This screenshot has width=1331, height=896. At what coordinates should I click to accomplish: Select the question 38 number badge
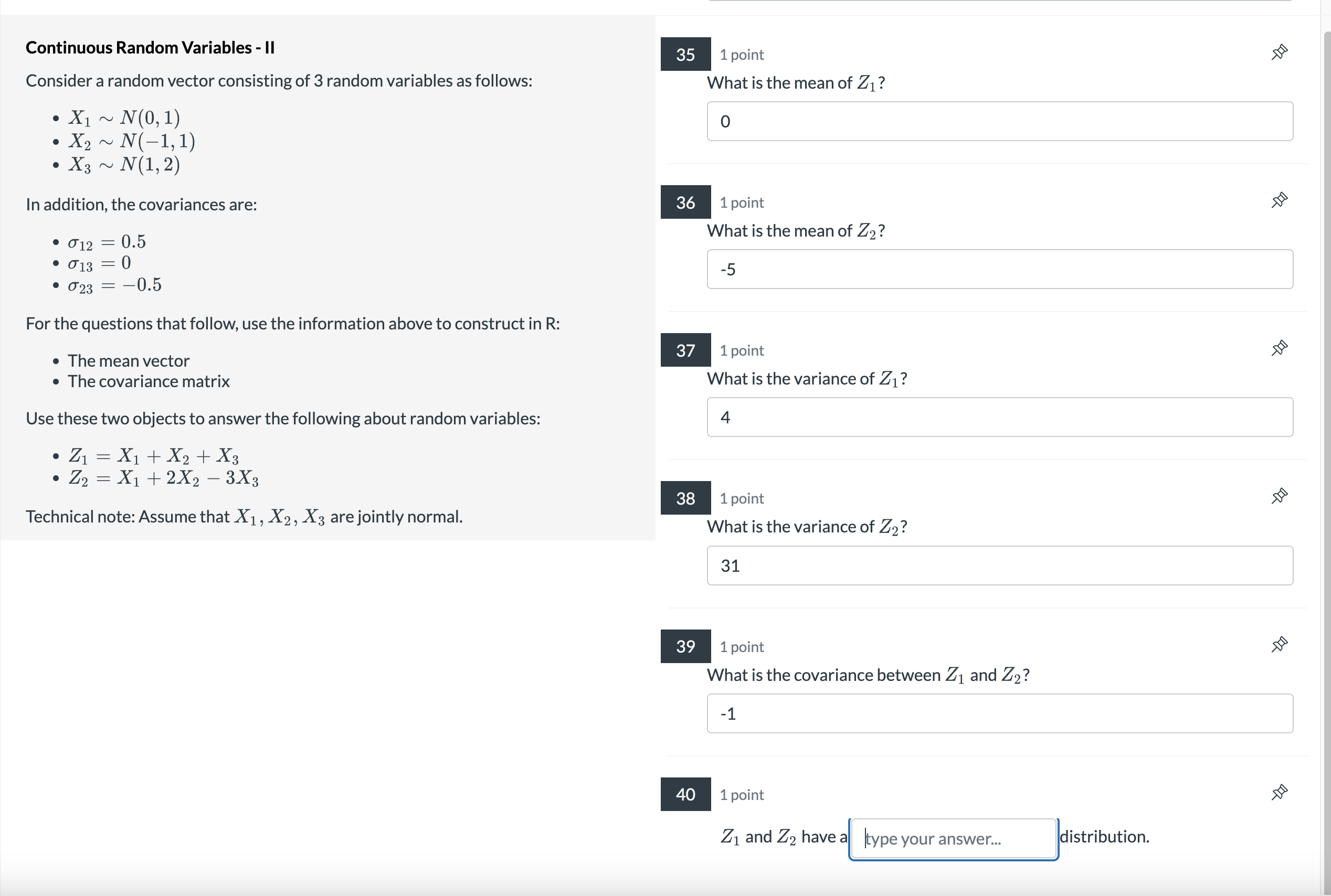685,498
